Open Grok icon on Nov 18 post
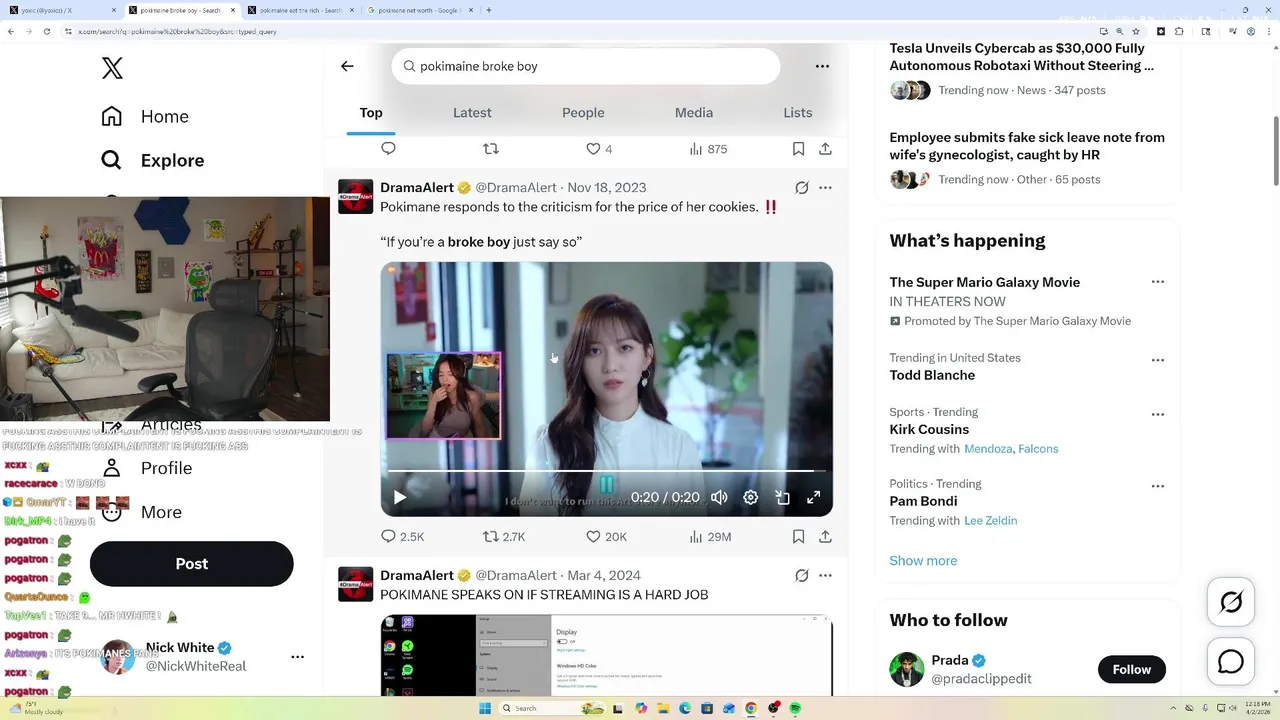 pyautogui.click(x=801, y=188)
